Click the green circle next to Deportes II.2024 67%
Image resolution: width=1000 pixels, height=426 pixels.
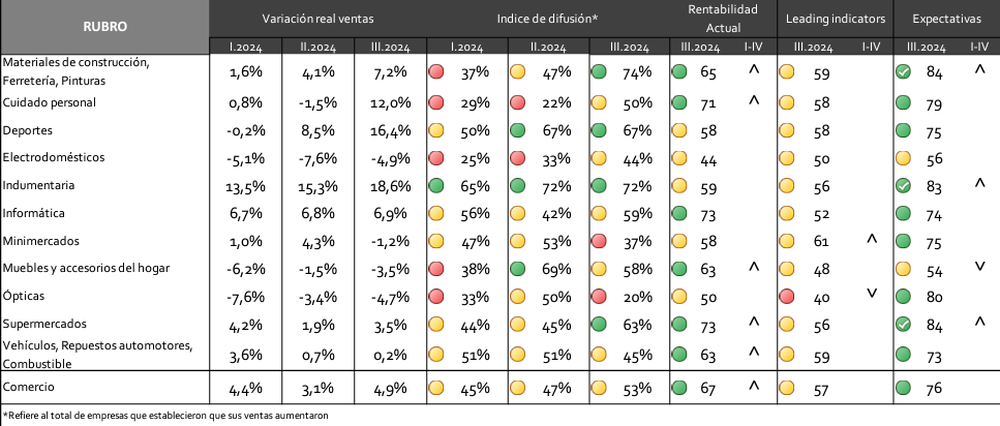point(518,130)
